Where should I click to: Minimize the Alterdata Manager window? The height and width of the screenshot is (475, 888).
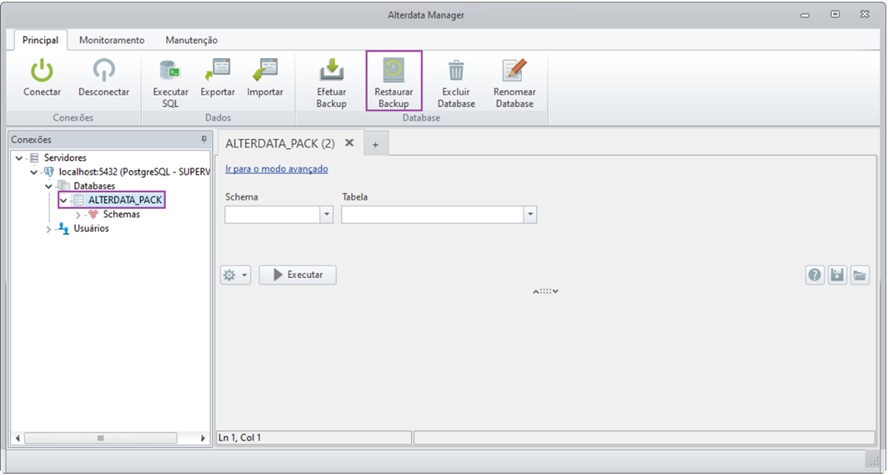tap(805, 15)
